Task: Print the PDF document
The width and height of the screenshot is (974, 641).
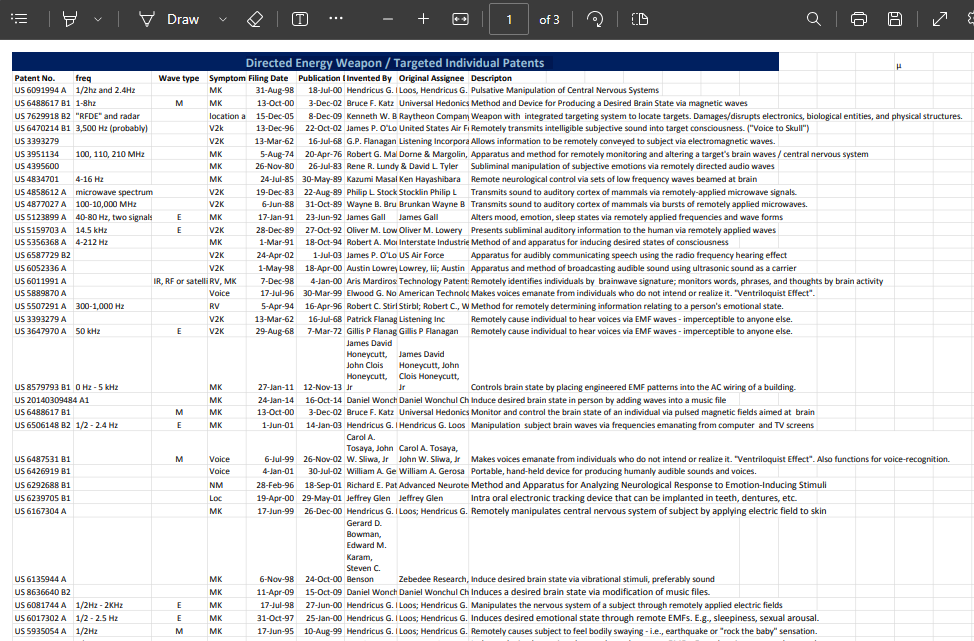Action: coord(859,19)
